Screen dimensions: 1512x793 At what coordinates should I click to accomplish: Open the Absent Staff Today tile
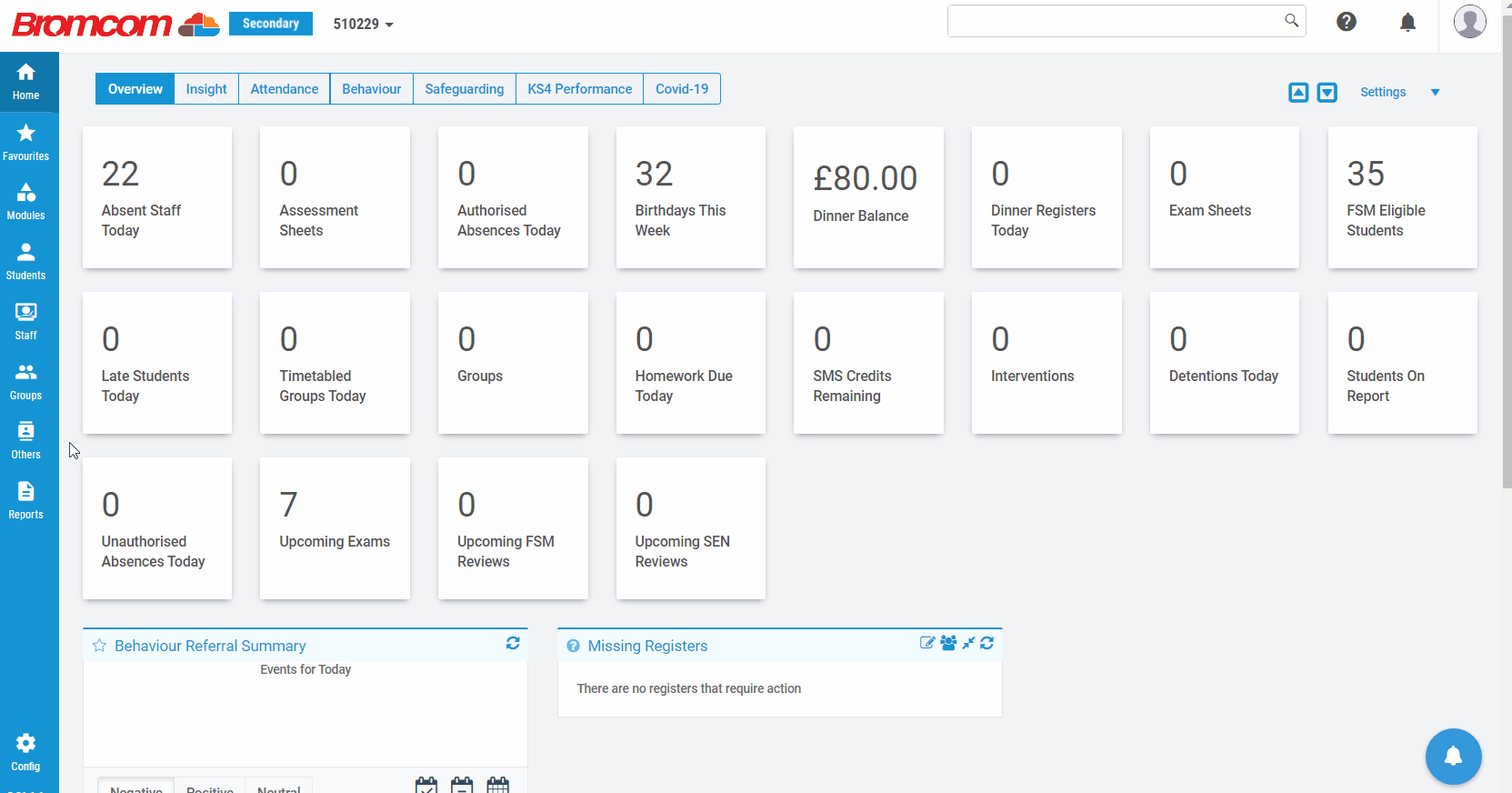coord(157,197)
